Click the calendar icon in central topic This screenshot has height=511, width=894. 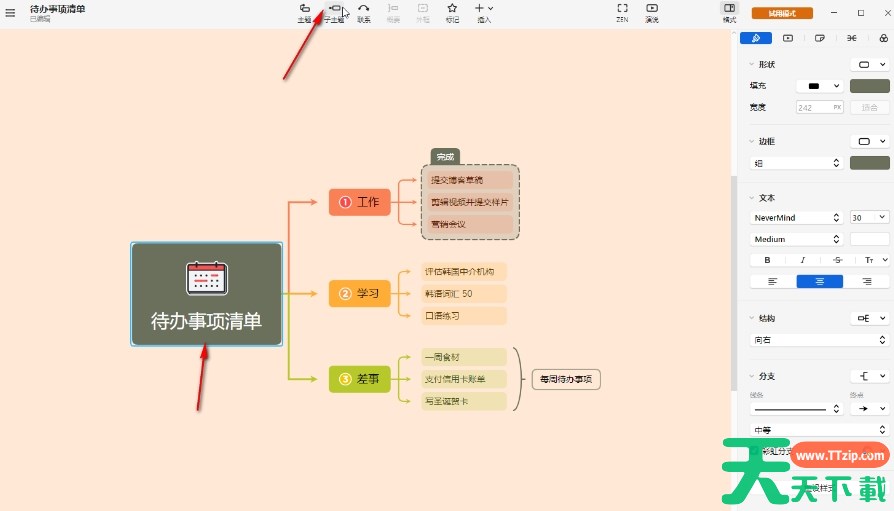pyautogui.click(x=207, y=278)
